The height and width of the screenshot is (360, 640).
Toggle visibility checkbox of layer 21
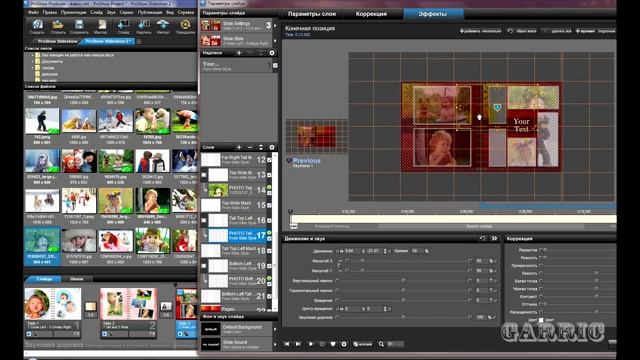click(269, 296)
